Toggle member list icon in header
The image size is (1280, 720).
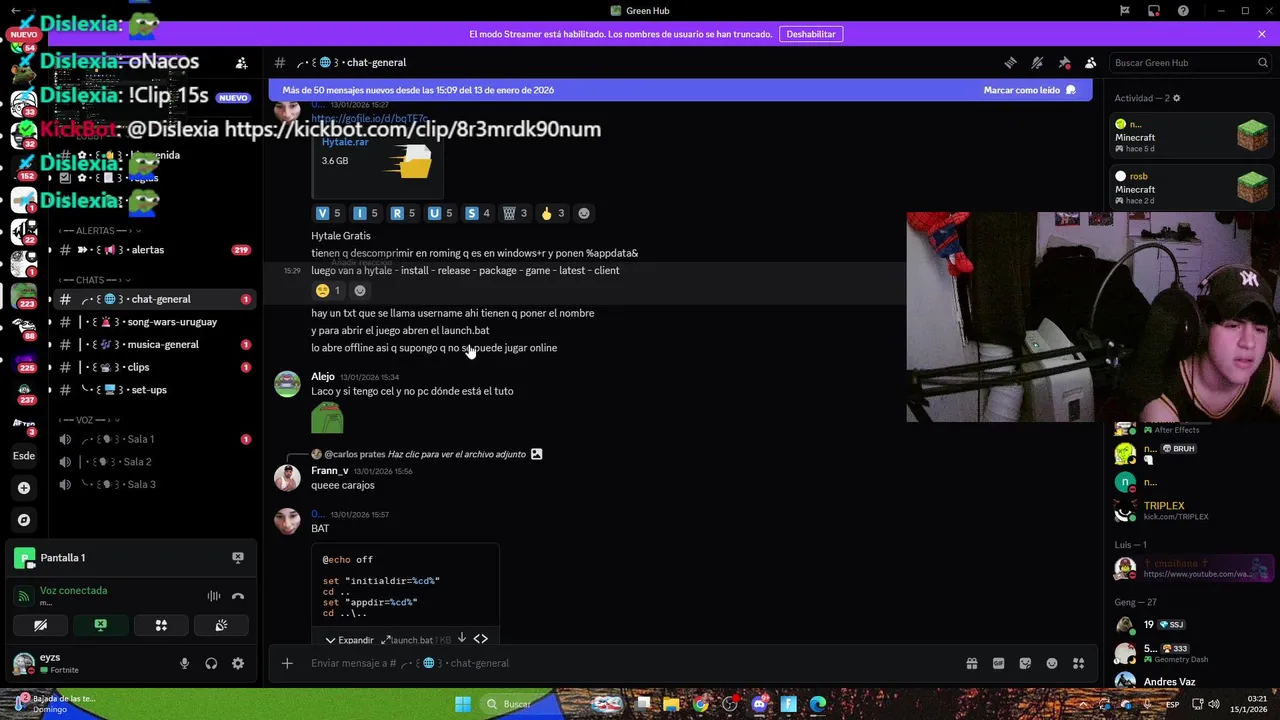coord(1091,62)
